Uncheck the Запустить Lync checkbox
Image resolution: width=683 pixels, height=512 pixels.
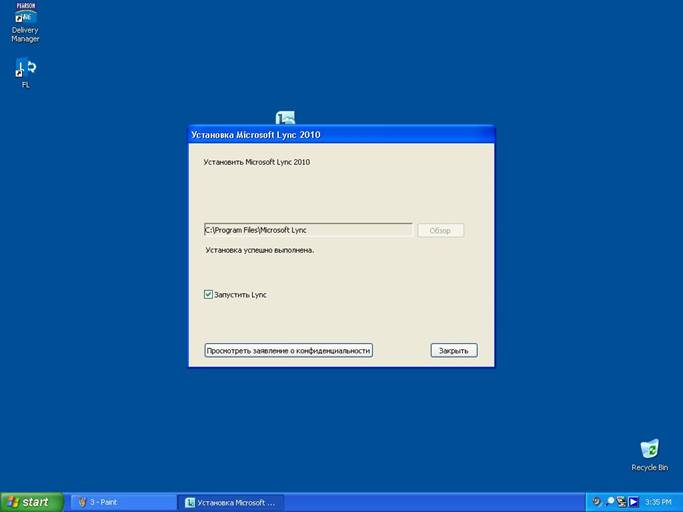[208, 295]
